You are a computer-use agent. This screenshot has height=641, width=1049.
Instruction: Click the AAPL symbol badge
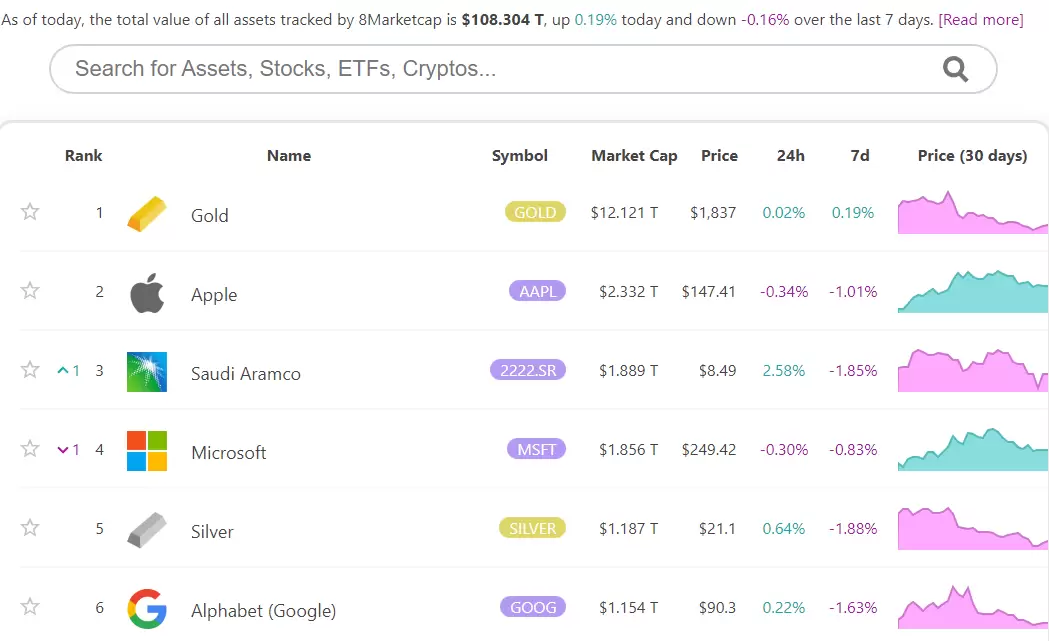pyautogui.click(x=537, y=291)
